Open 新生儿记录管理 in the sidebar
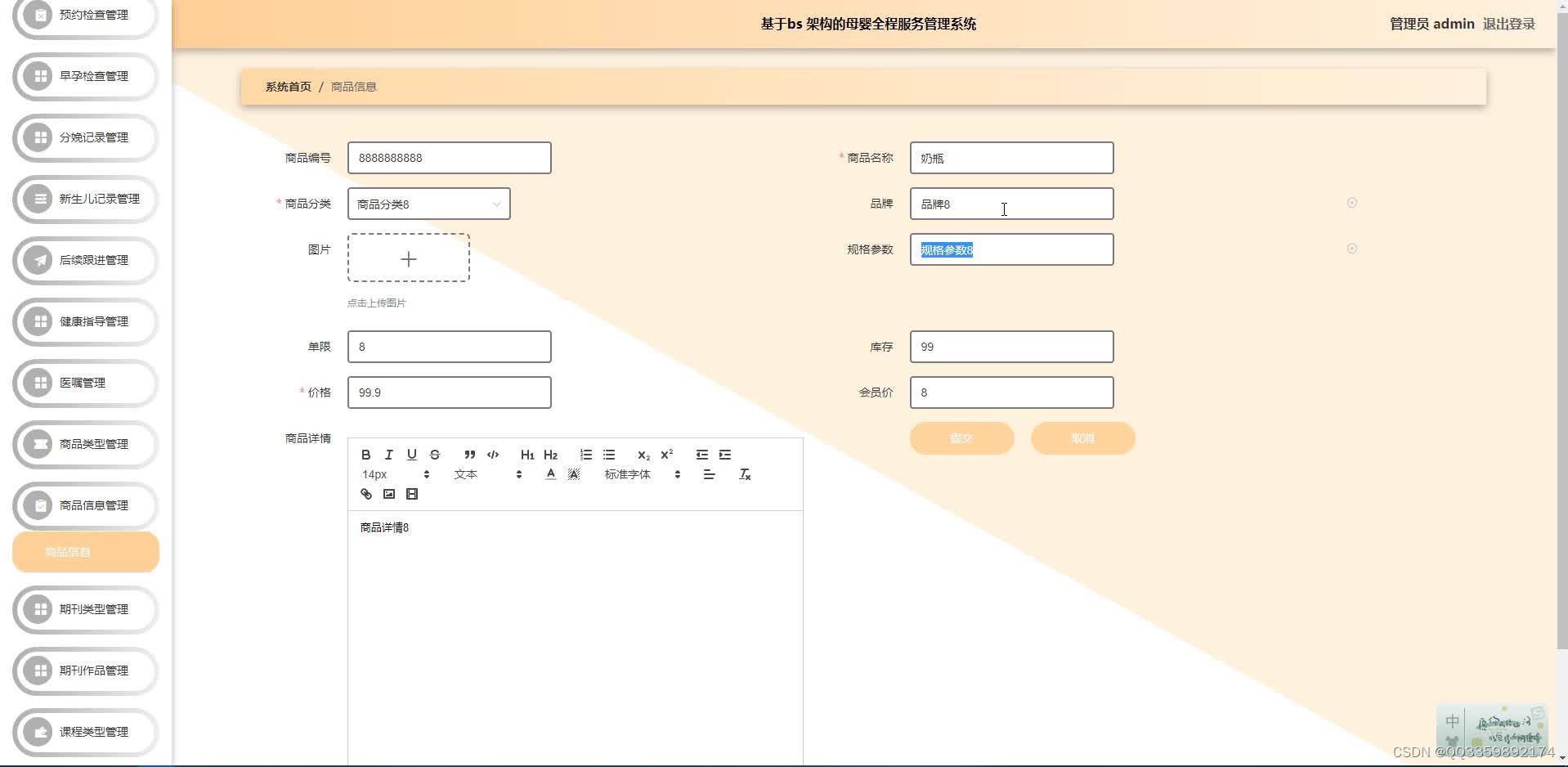 (86, 199)
